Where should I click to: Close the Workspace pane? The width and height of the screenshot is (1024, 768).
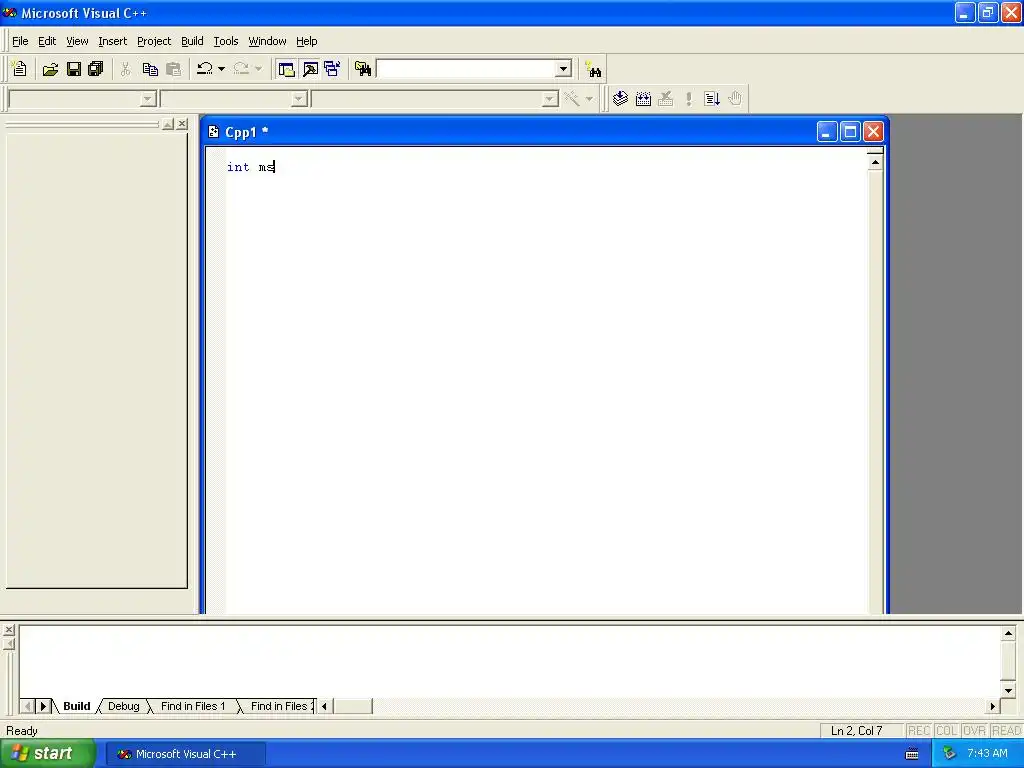182,123
